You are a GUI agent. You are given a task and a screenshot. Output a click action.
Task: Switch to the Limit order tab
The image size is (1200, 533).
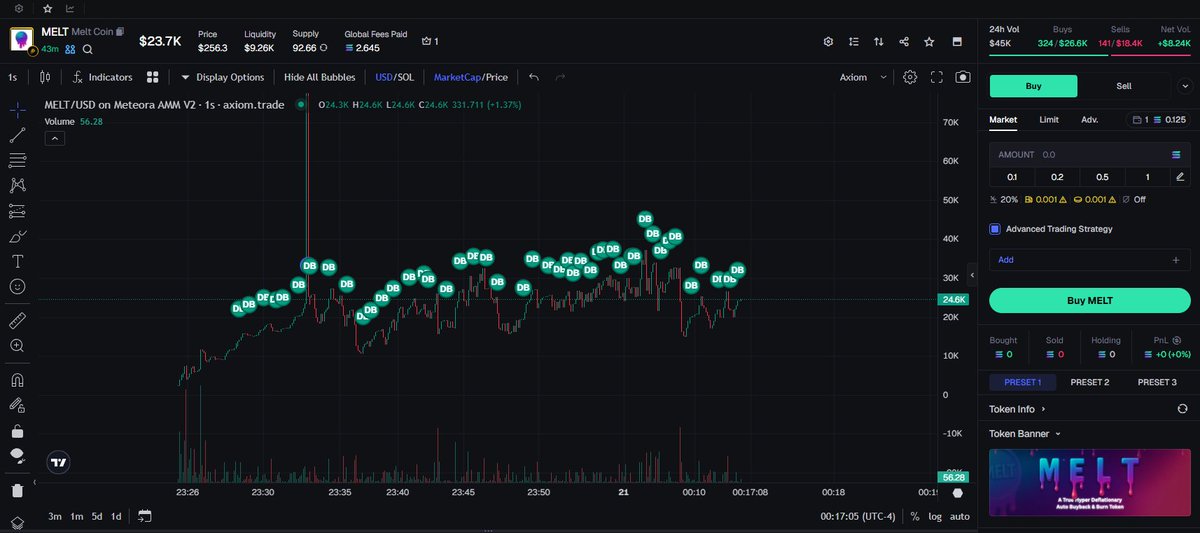[x=1049, y=120]
